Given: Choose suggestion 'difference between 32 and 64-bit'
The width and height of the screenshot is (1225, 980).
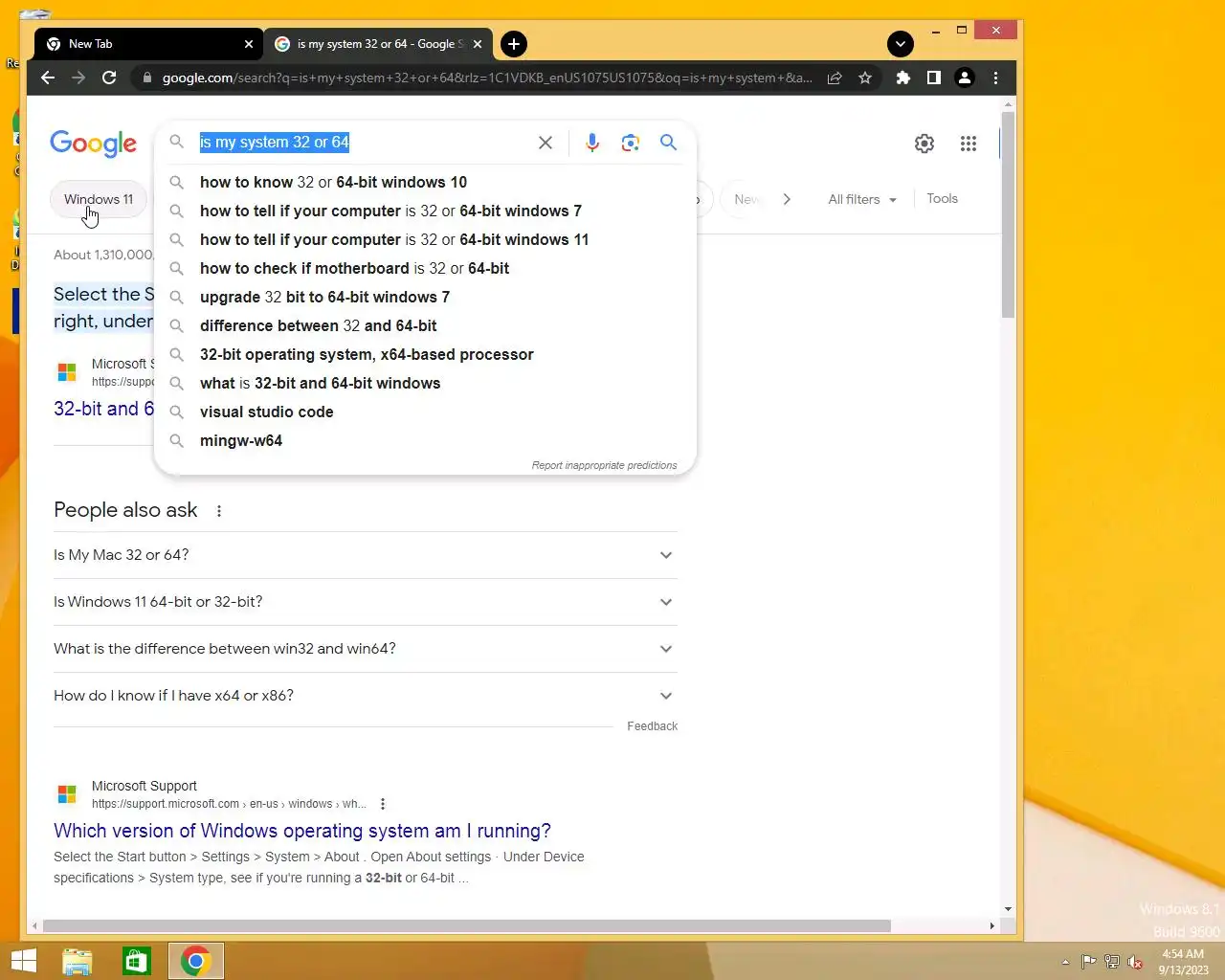Looking at the screenshot, I should tap(425, 325).
